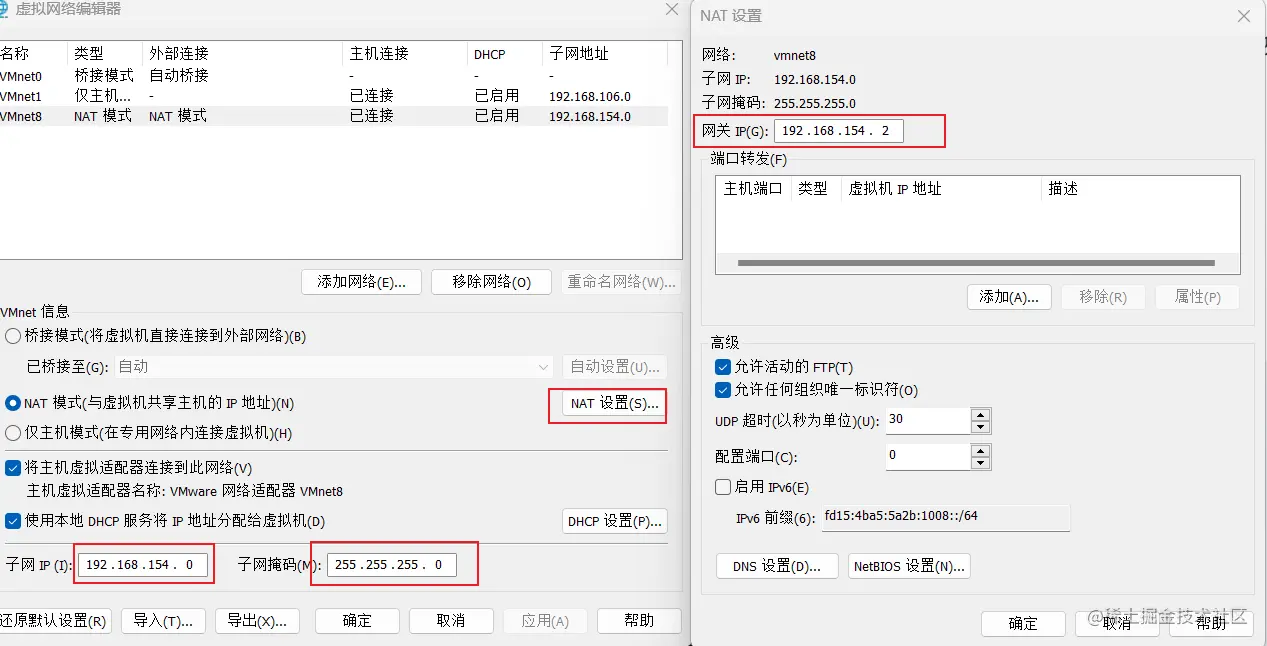Viewport: 1267px width, 646px height.
Task: Click 取消 in NAT 设置 dialog
Action: click(x=1117, y=624)
